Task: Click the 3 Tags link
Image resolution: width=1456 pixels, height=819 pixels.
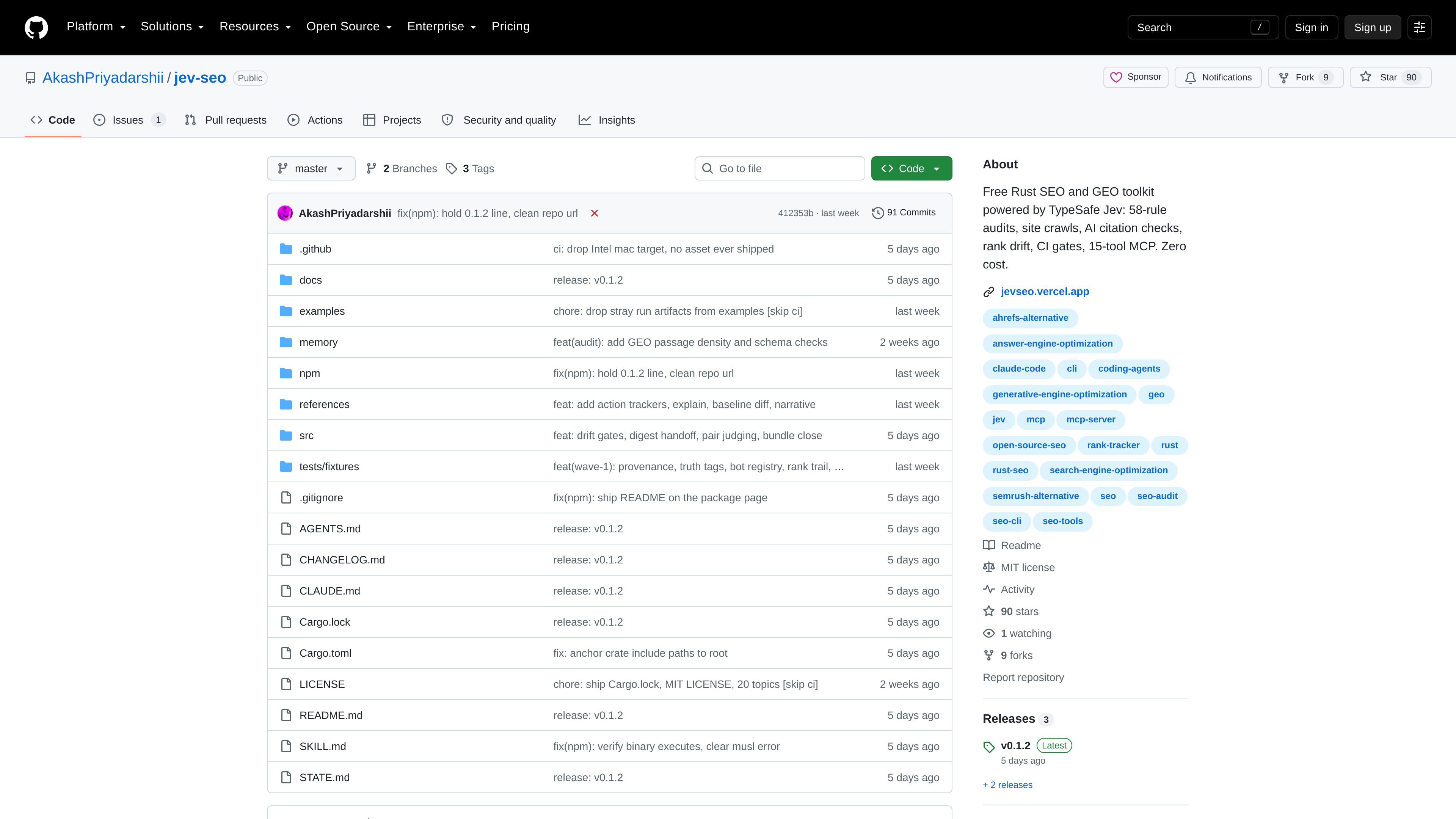Action: (x=470, y=168)
